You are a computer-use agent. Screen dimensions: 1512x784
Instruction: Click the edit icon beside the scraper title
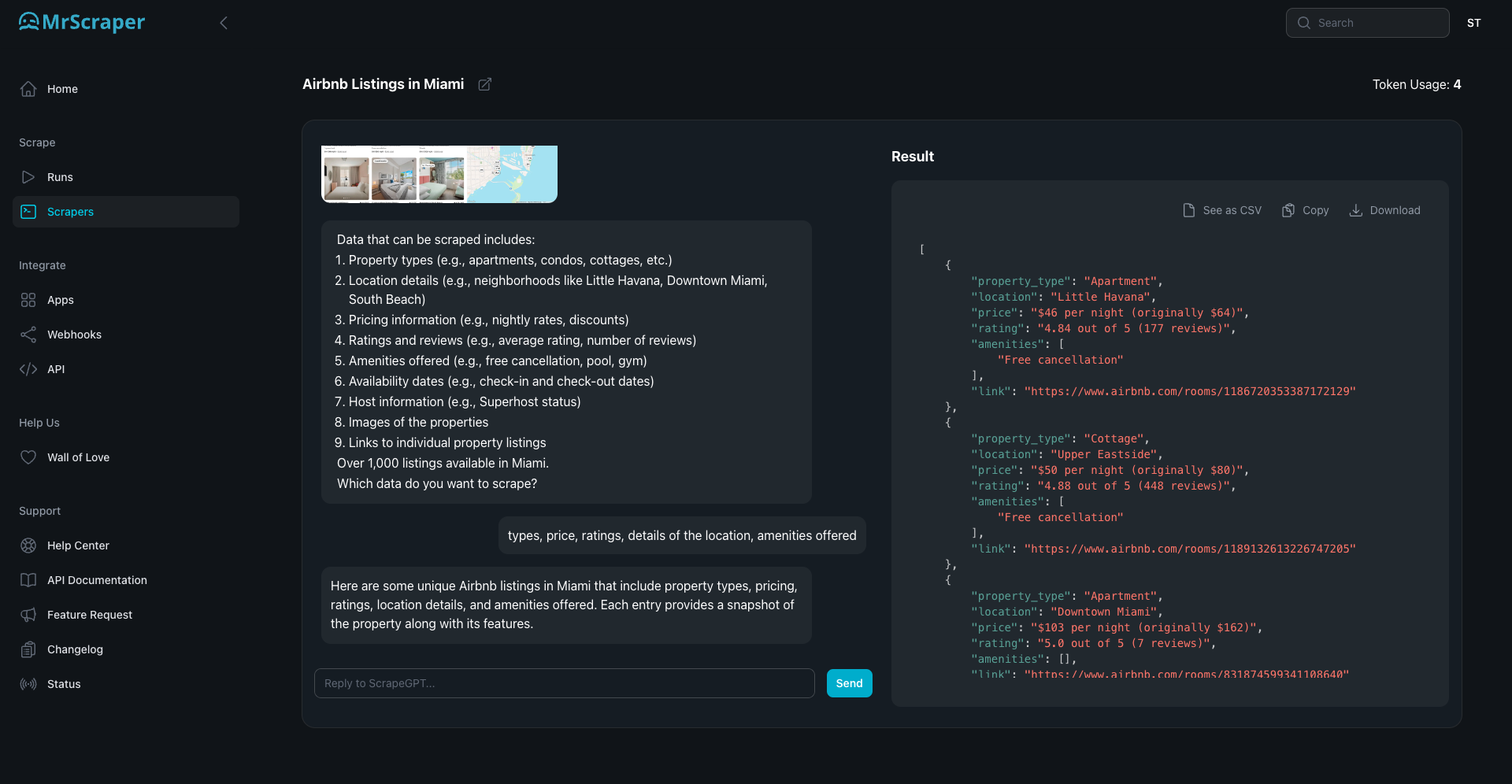coord(485,84)
